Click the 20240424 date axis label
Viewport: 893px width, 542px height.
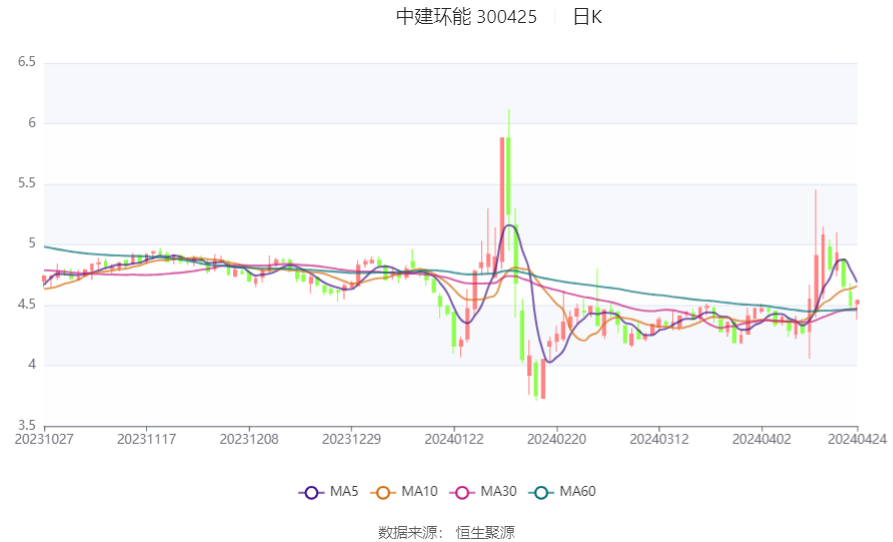coord(857,440)
